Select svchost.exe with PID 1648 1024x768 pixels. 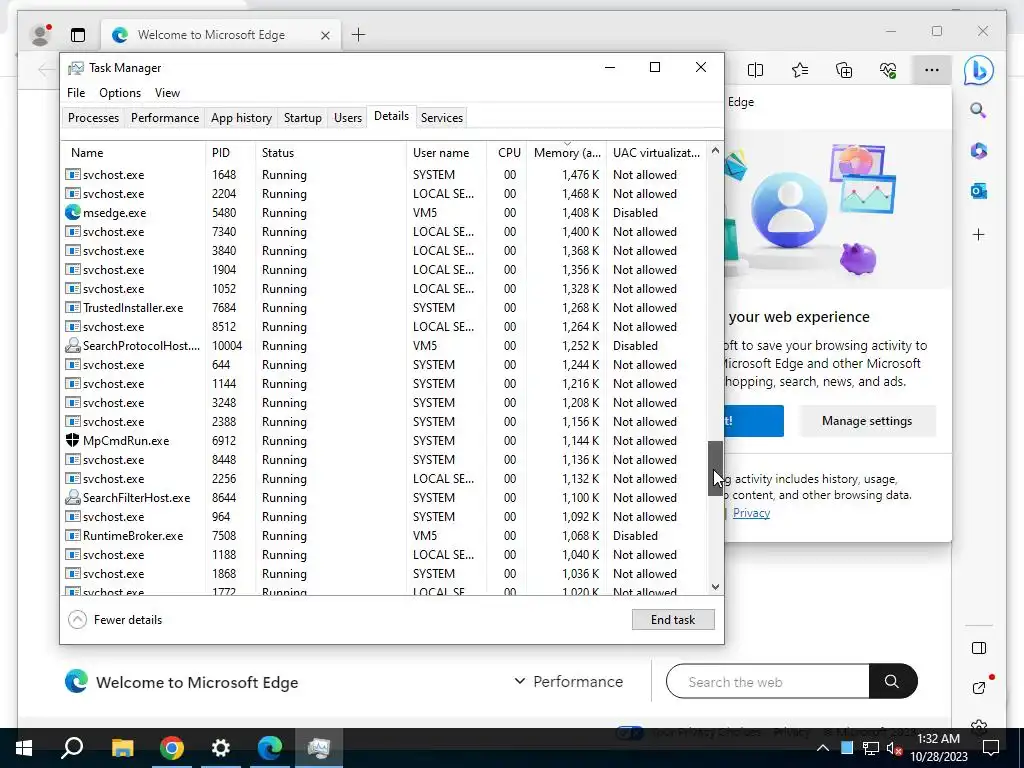385,174
